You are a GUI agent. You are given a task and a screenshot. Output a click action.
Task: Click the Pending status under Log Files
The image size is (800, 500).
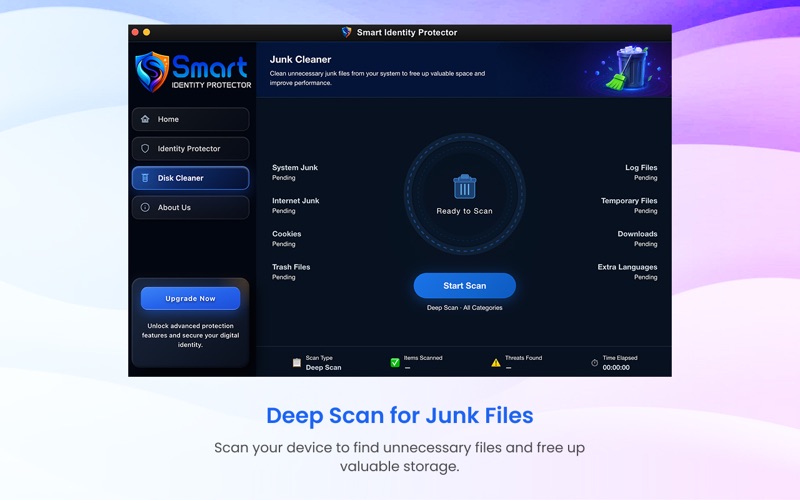pos(645,178)
